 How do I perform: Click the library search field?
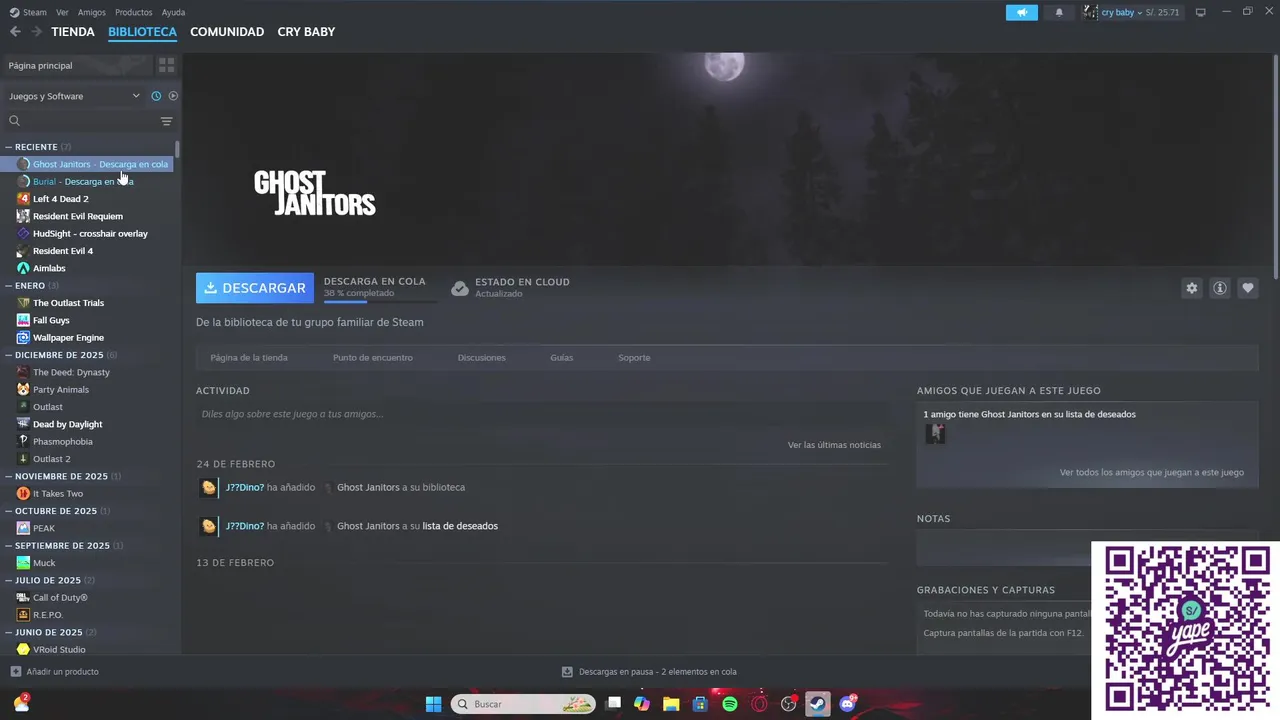[x=82, y=121]
